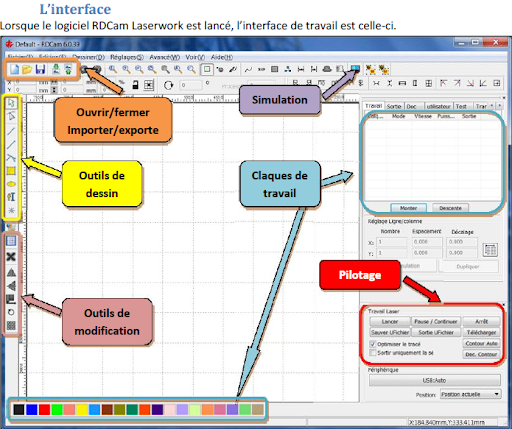Enable the Sortir uniquement la sélection checkbox
The height and width of the screenshot is (429, 512).
pyautogui.click(x=373, y=353)
